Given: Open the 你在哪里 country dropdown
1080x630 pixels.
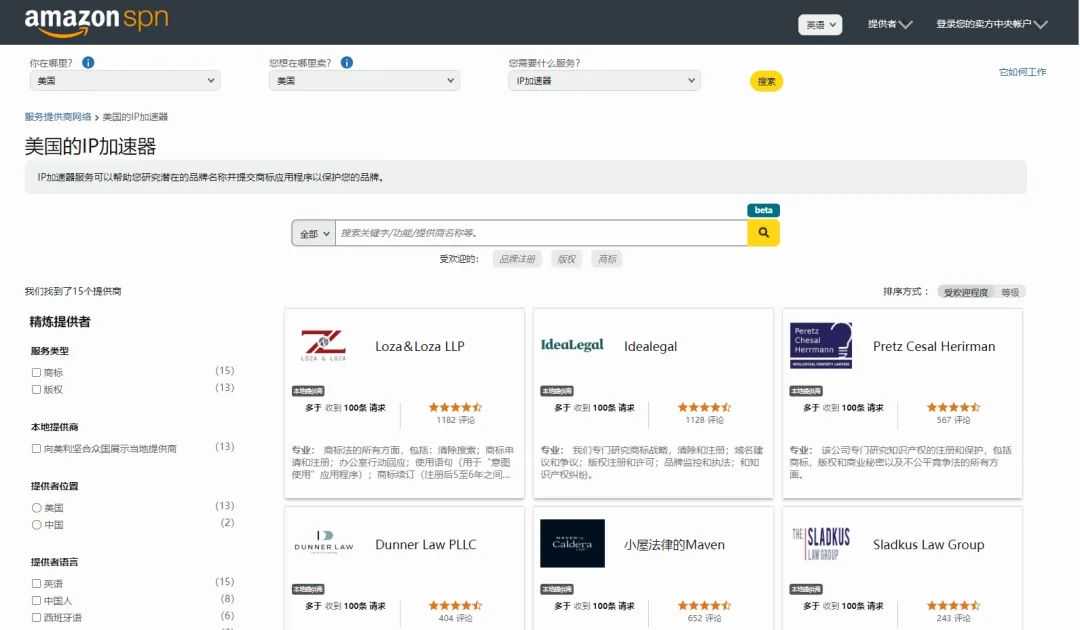Looking at the screenshot, I should click(125, 81).
